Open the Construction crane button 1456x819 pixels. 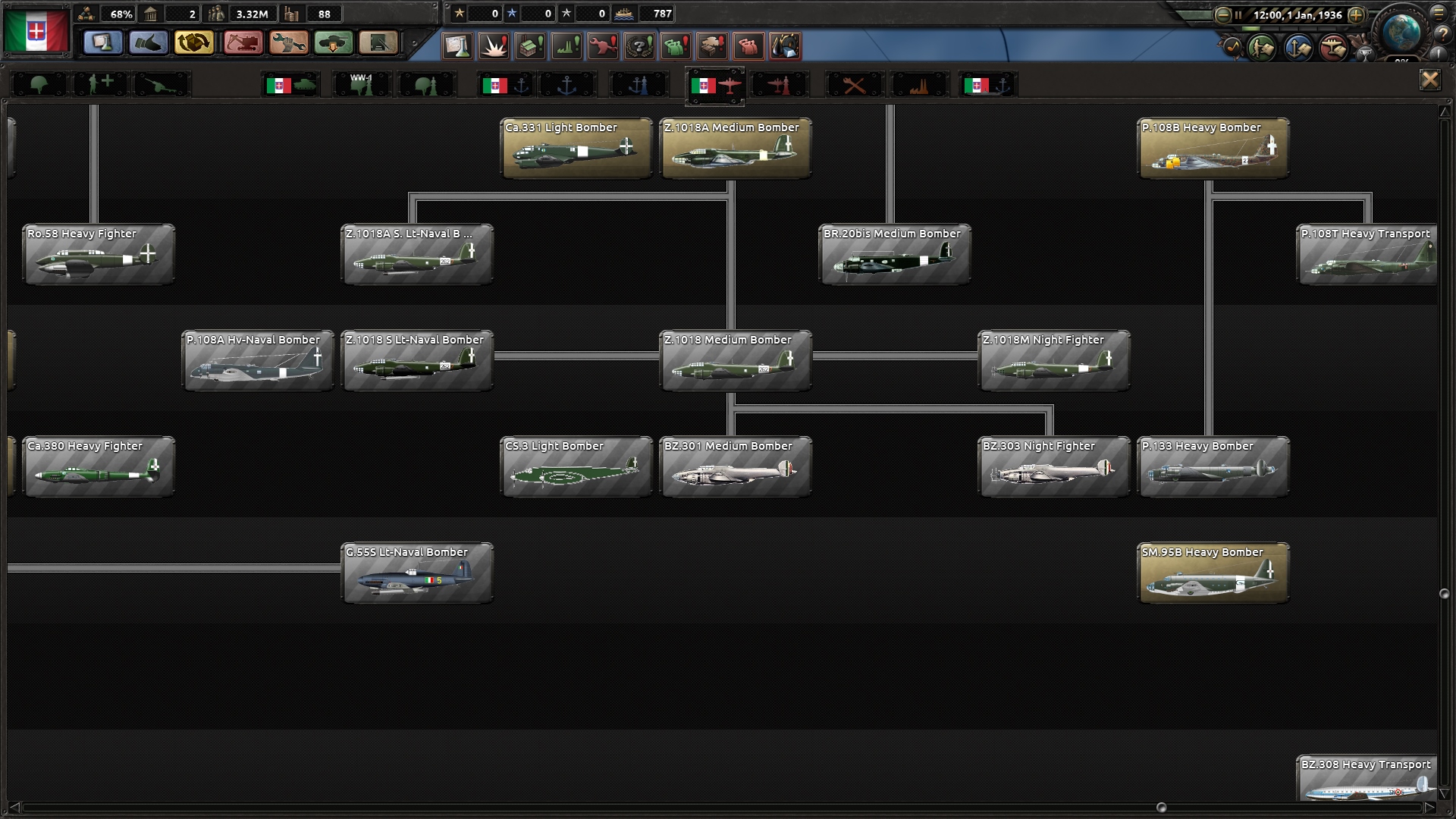[243, 43]
